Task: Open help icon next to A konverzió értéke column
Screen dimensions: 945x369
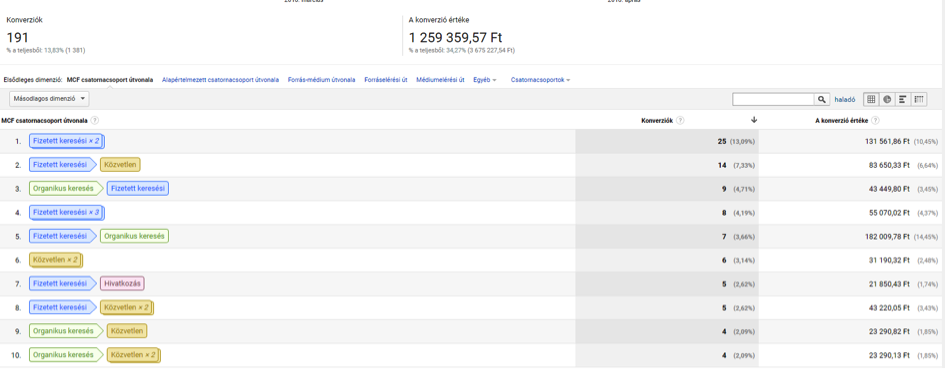Action: coord(875,121)
